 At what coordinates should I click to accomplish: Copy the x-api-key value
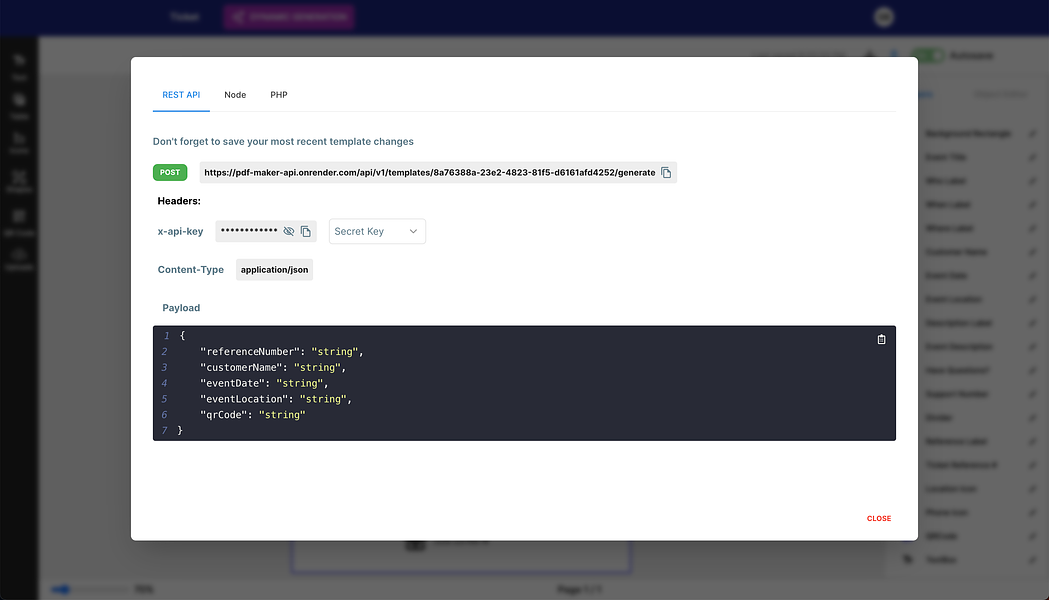coord(306,231)
